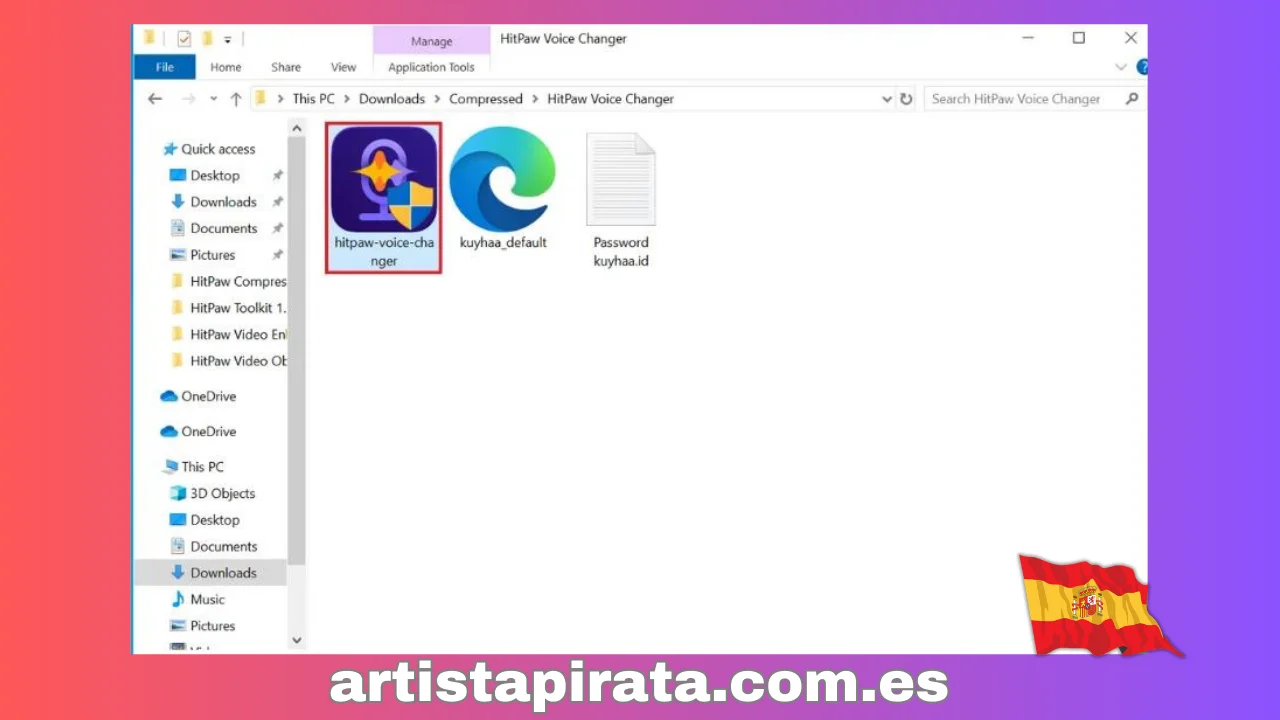Open the hitpaw-voice-changer installer file
The image size is (1280, 720).
[x=384, y=198]
